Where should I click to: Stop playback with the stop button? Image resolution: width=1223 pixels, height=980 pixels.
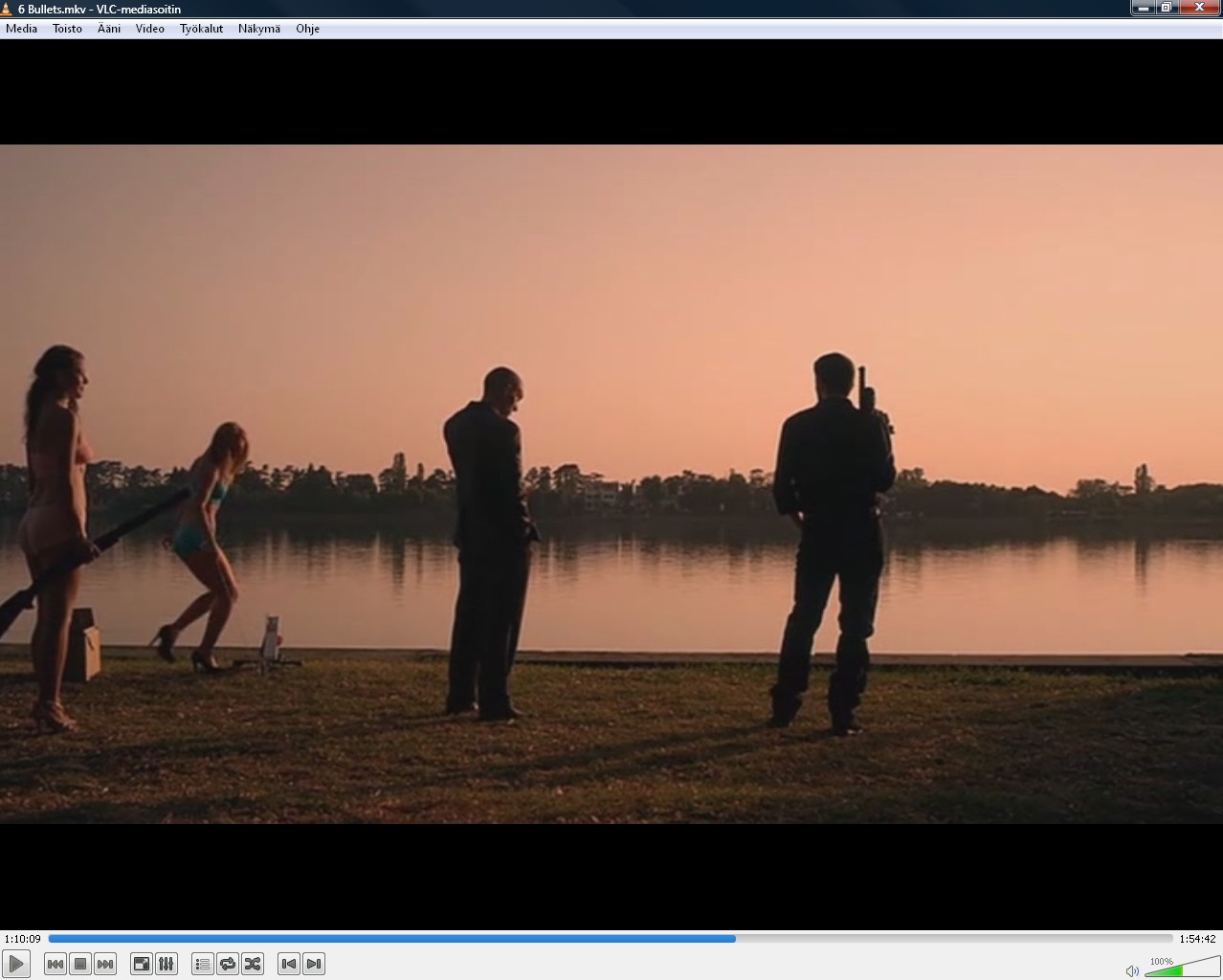coord(80,964)
